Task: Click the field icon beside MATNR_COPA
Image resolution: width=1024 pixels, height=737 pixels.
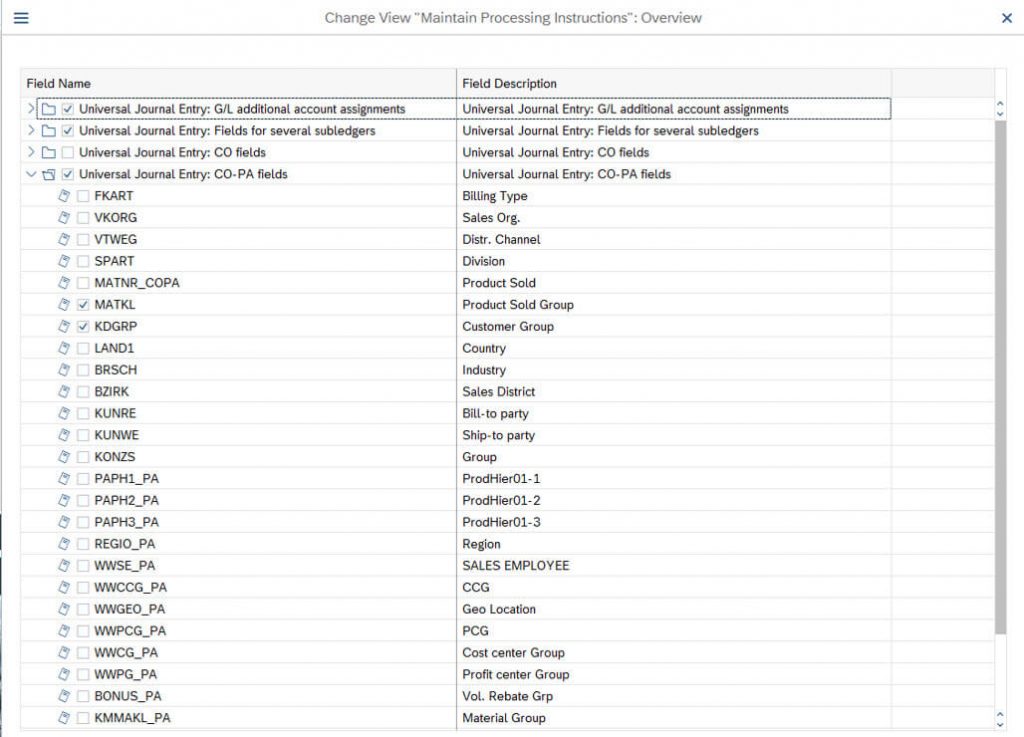Action: pyautogui.click(x=64, y=283)
